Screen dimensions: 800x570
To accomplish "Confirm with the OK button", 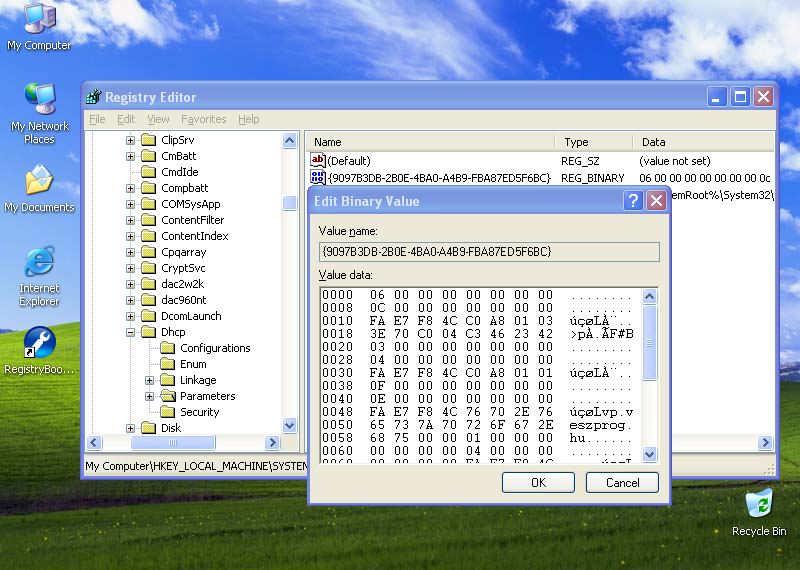I will [x=538, y=482].
